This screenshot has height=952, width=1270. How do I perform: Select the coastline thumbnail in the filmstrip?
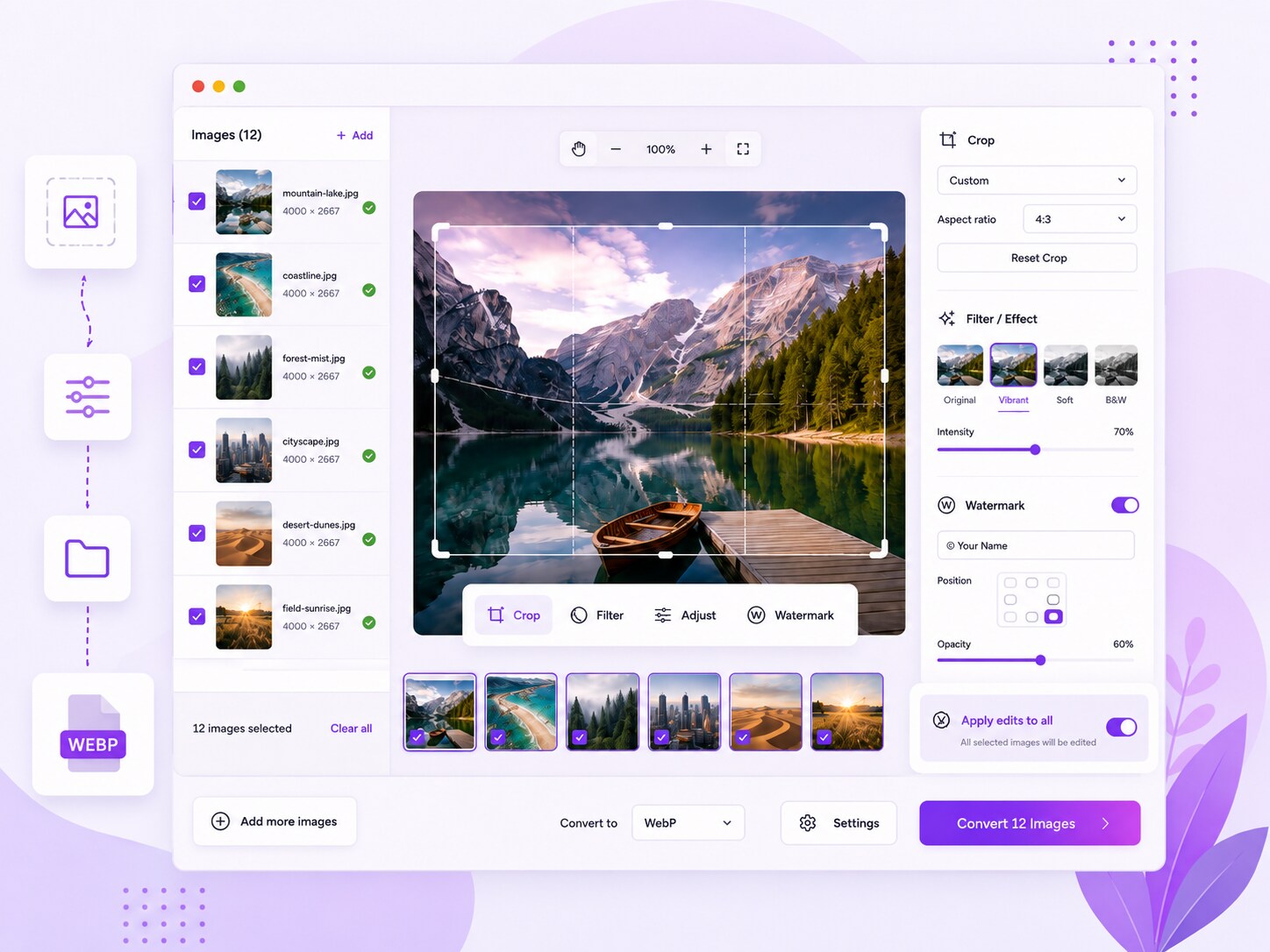tap(521, 712)
